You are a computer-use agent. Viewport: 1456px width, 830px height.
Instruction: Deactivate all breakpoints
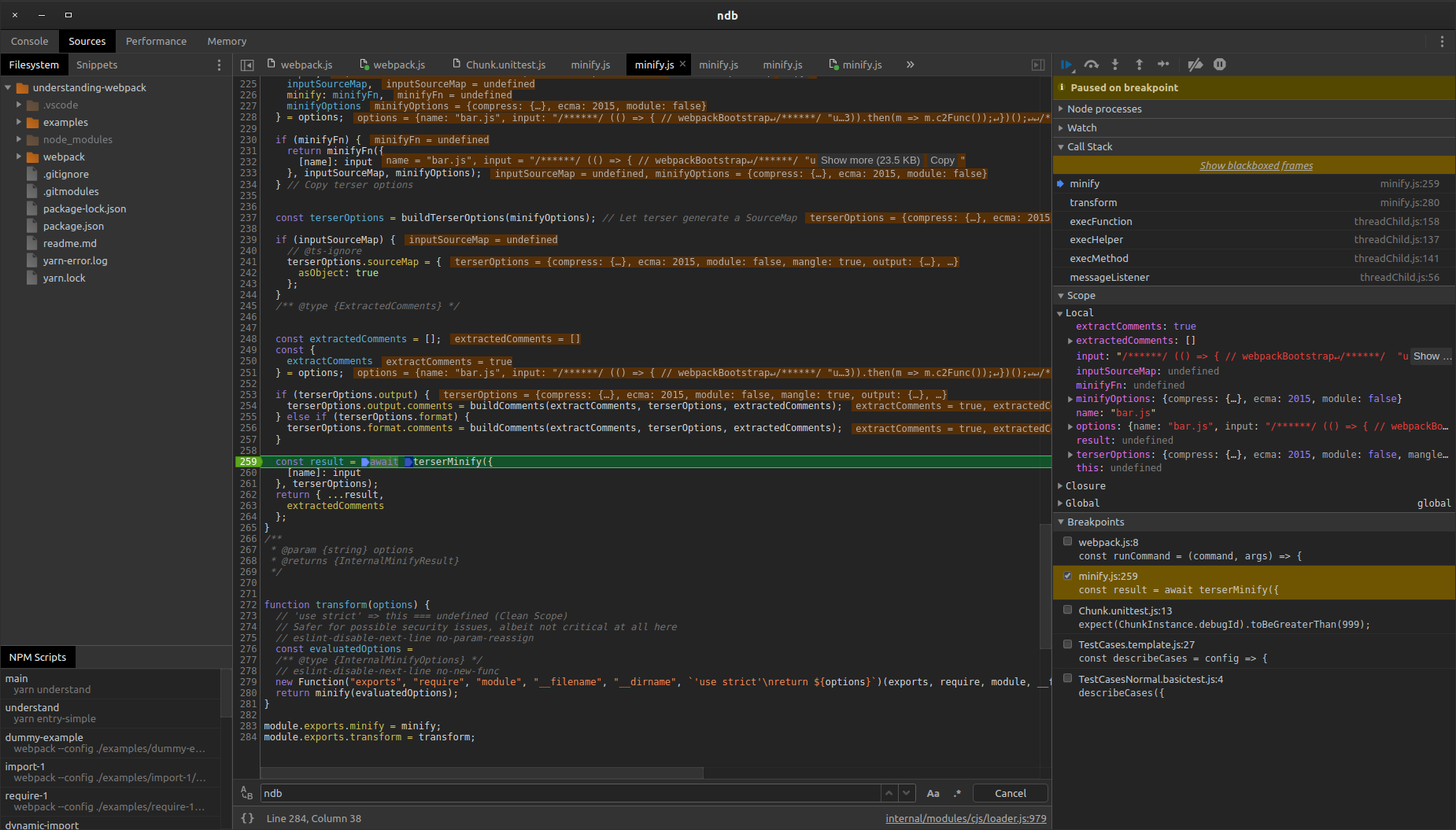click(x=1195, y=65)
